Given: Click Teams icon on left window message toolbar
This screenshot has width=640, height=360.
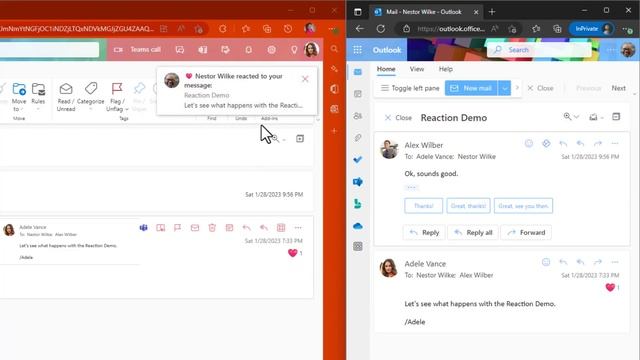Looking at the screenshot, I should (144, 228).
